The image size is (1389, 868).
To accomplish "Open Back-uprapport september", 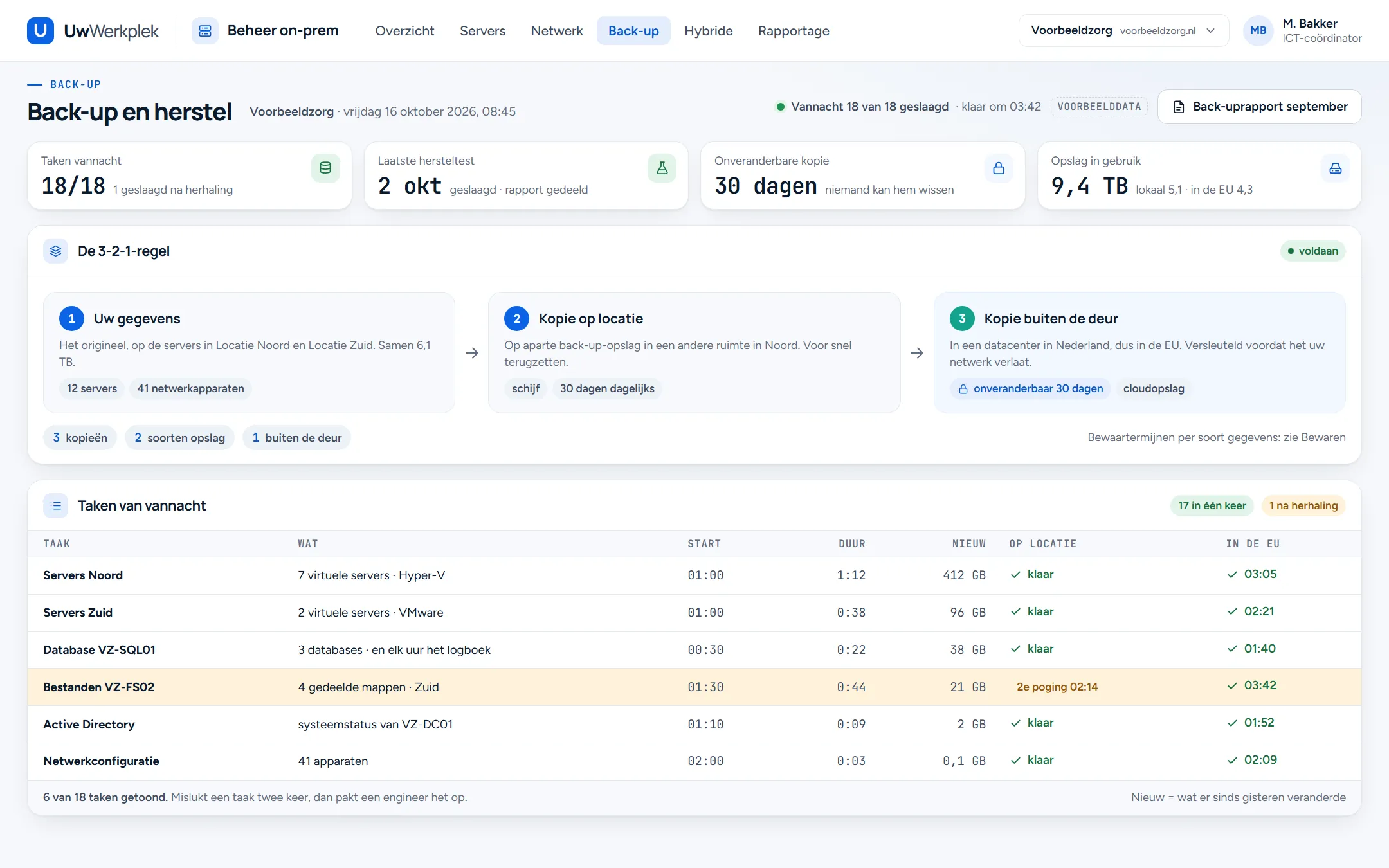I will coord(1260,107).
